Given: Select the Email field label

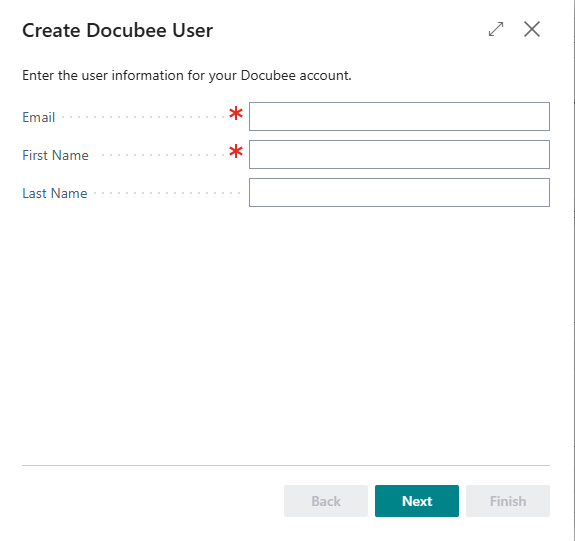Looking at the screenshot, I should tap(39, 117).
